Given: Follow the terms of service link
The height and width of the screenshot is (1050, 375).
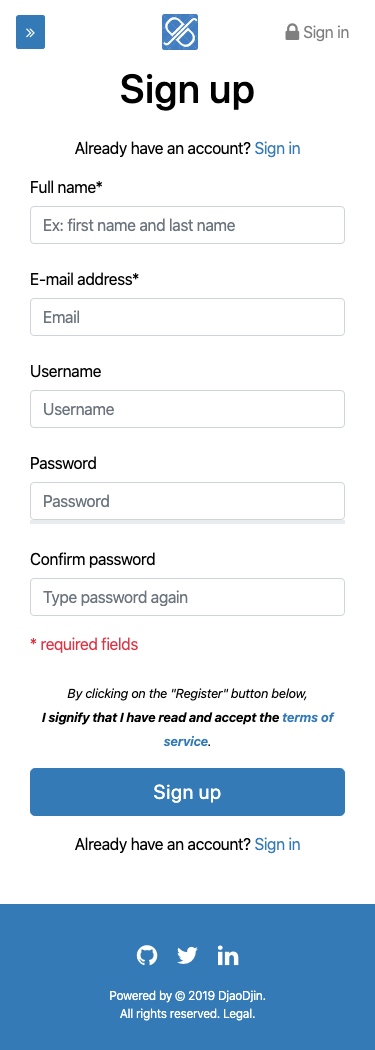Looking at the screenshot, I should pos(248,729).
